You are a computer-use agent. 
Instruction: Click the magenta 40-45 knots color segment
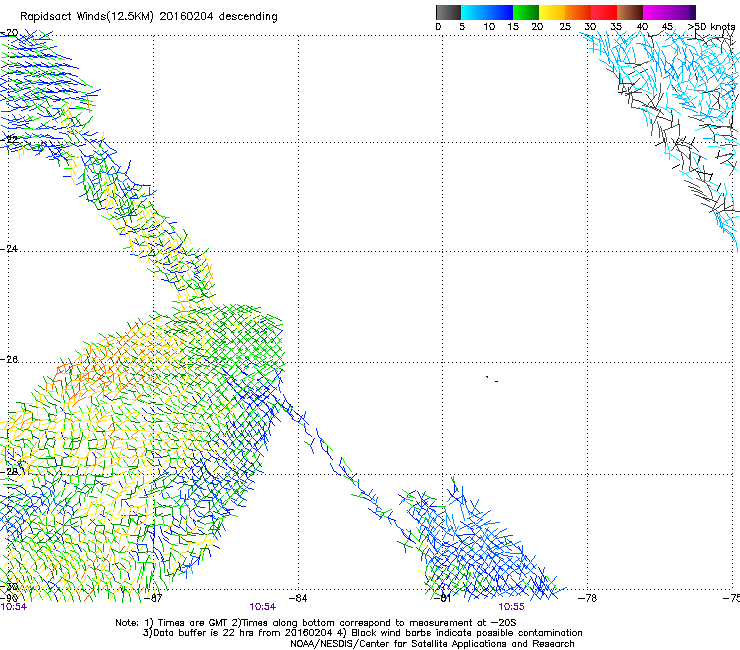(656, 12)
